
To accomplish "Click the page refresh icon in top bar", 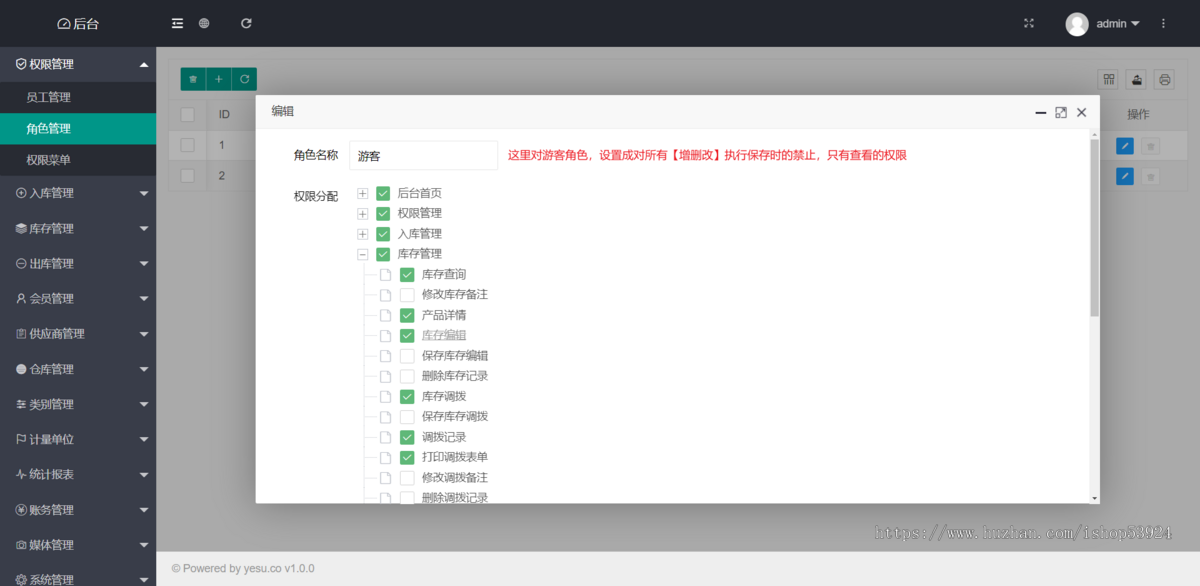I will [x=246, y=22].
